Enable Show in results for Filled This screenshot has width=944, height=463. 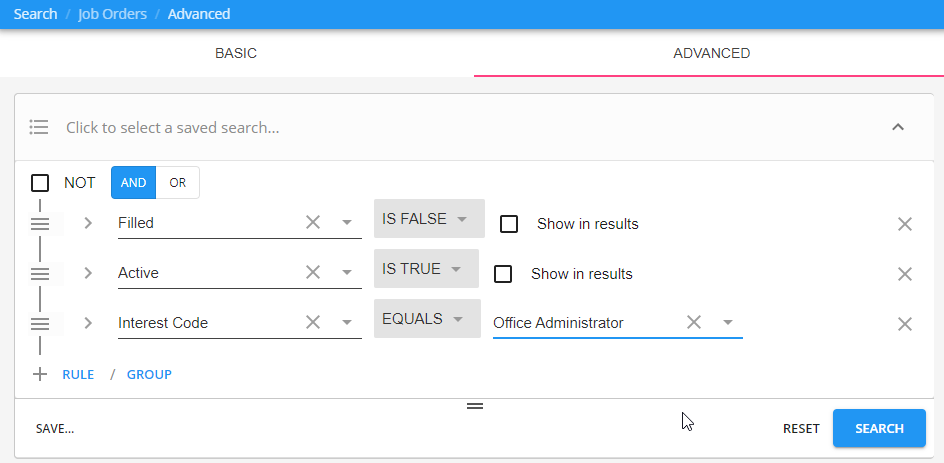(x=509, y=224)
